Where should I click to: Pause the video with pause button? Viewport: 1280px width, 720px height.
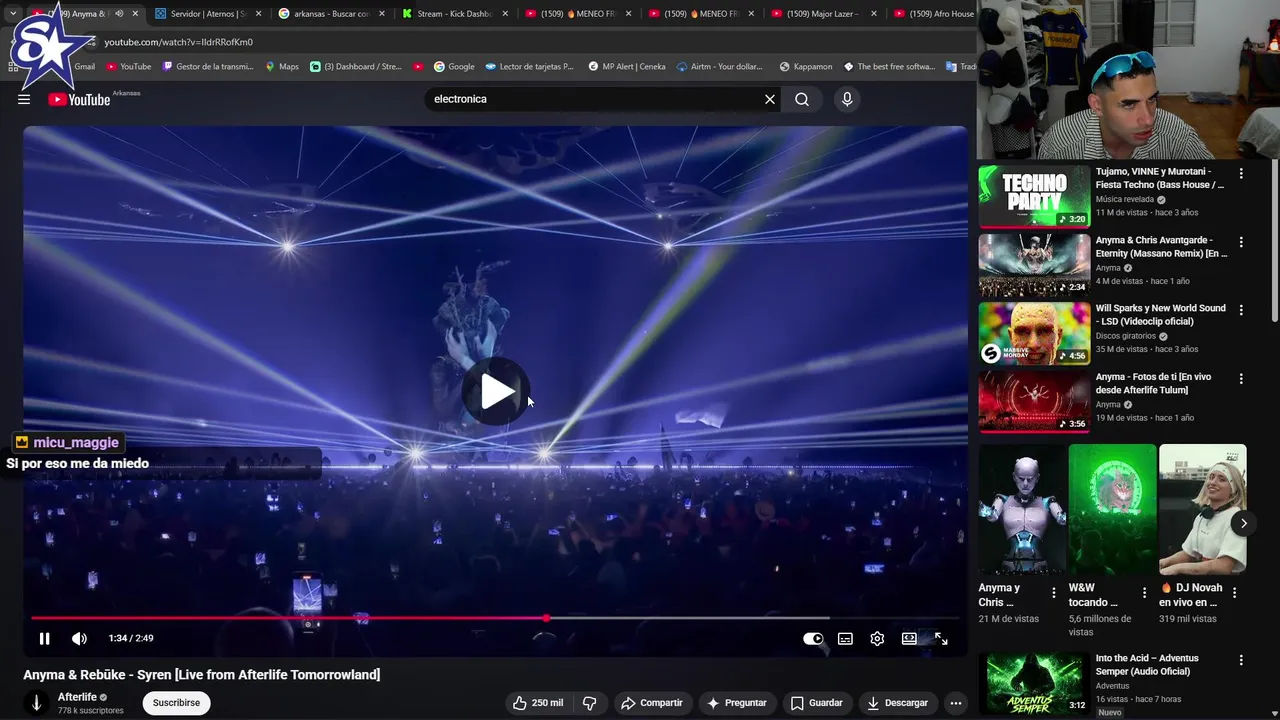(x=44, y=638)
